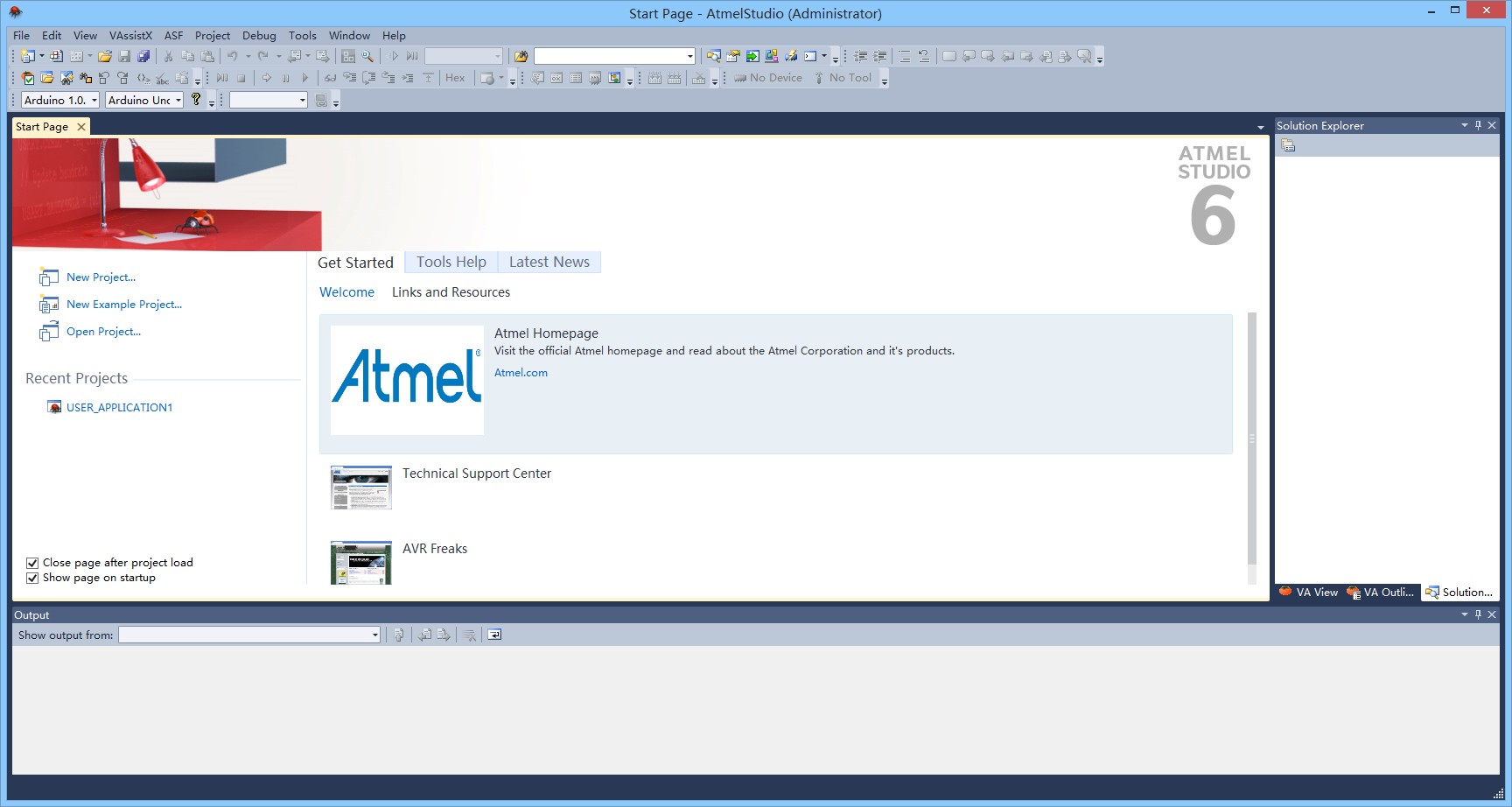Click the Open File folder toolbar icon

coord(105,56)
